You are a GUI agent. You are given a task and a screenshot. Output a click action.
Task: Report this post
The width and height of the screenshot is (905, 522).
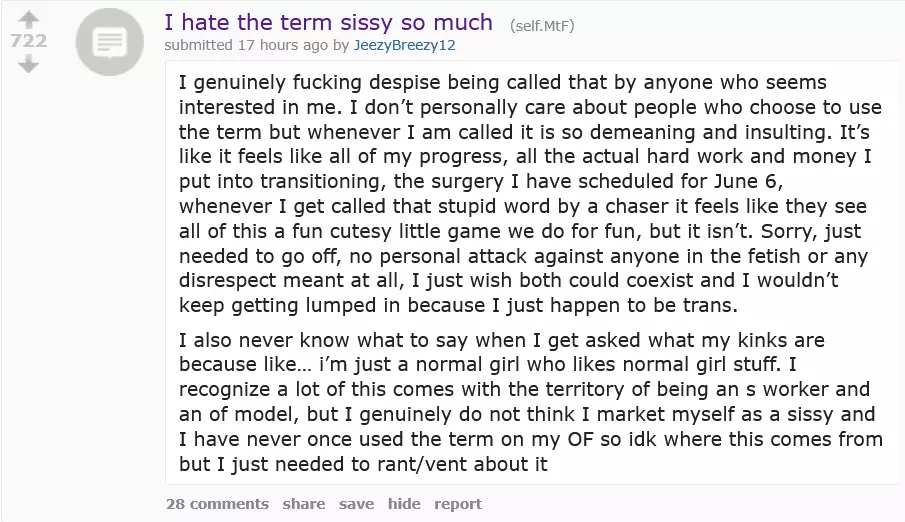click(458, 504)
